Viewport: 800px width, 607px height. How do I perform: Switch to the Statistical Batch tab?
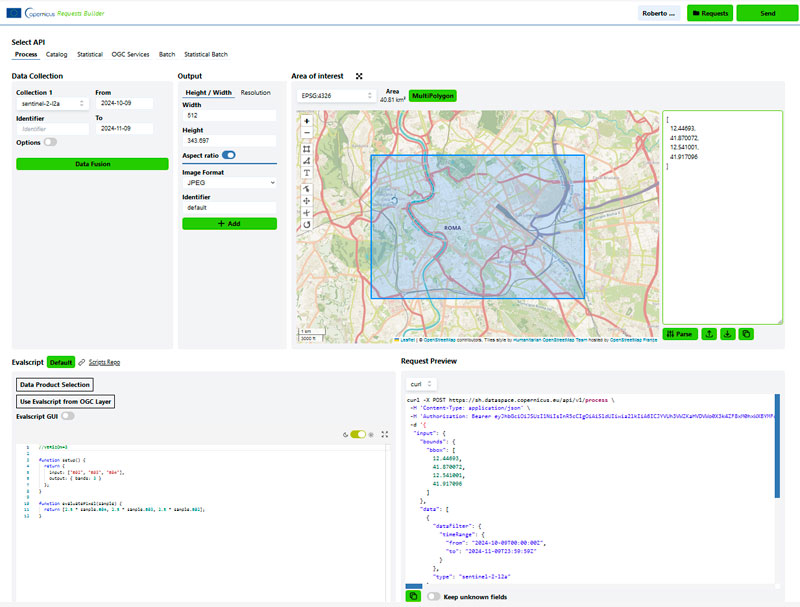tap(206, 55)
